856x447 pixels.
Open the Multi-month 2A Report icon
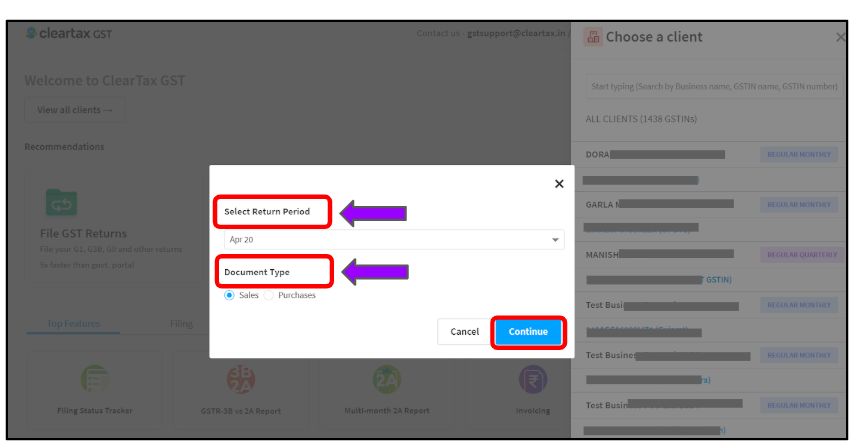[x=387, y=379]
